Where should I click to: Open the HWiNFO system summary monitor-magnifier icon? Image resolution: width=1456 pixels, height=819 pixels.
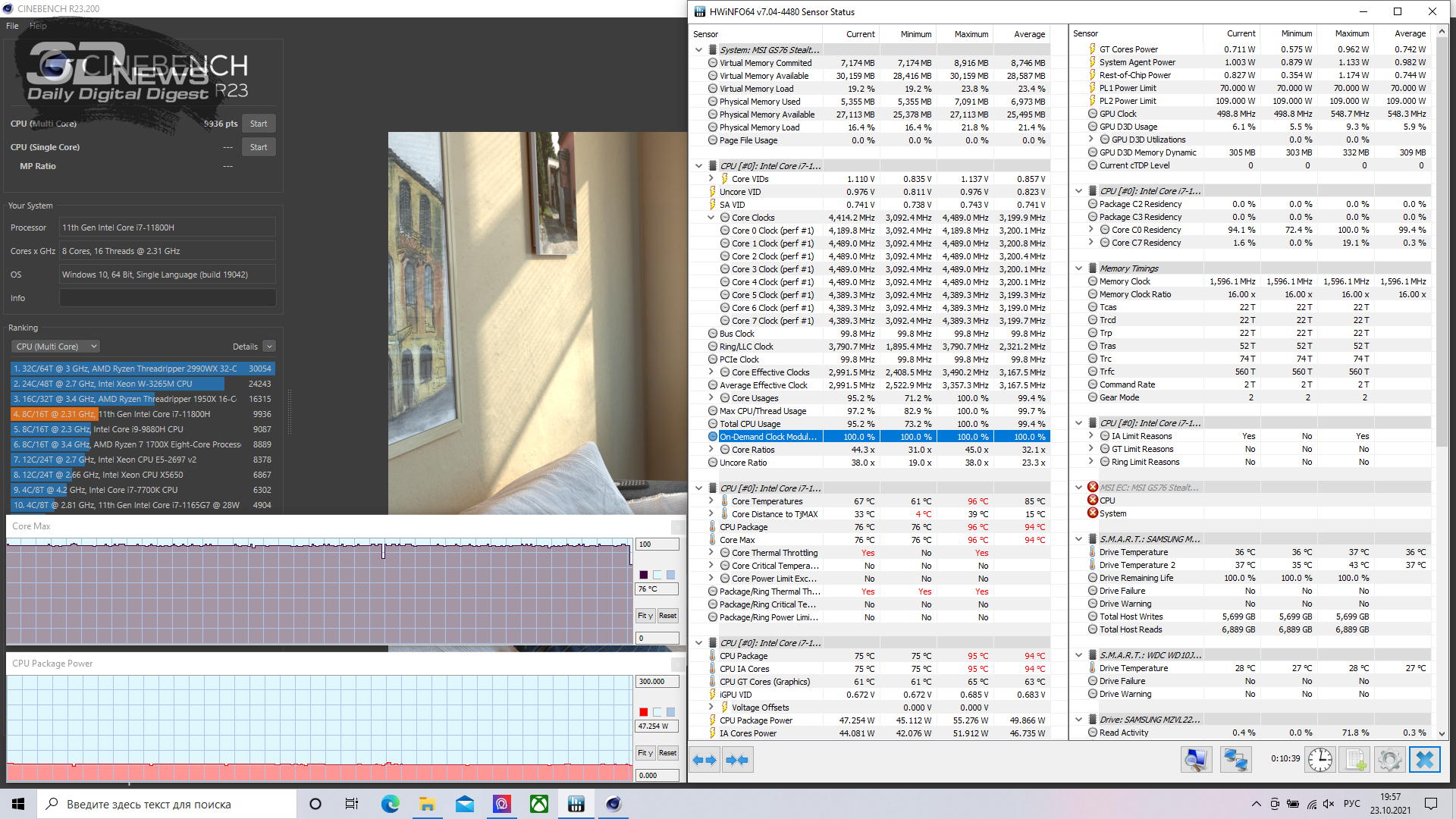[x=1196, y=760]
